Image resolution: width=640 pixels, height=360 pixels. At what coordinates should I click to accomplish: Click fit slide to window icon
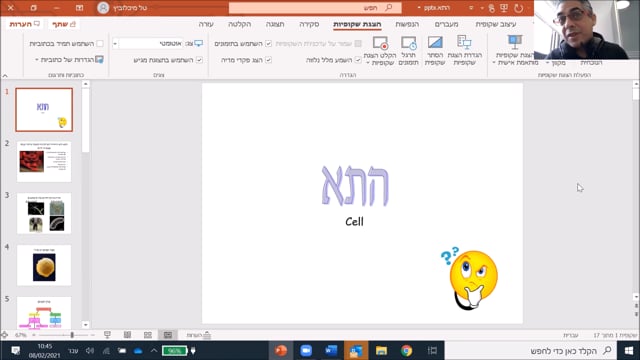coord(4,335)
